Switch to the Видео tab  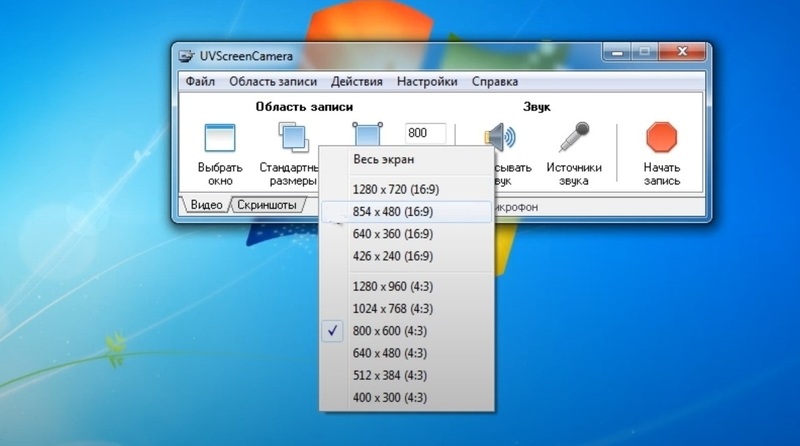click(x=206, y=205)
